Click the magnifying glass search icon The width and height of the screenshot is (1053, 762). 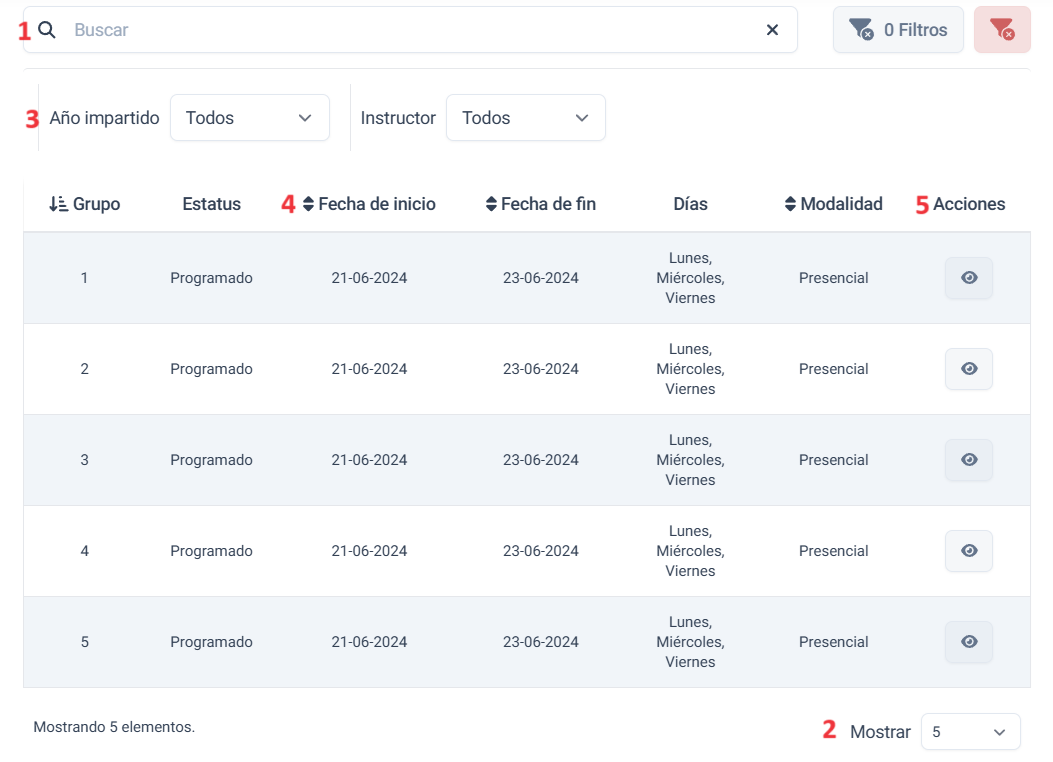pyautogui.click(x=47, y=30)
